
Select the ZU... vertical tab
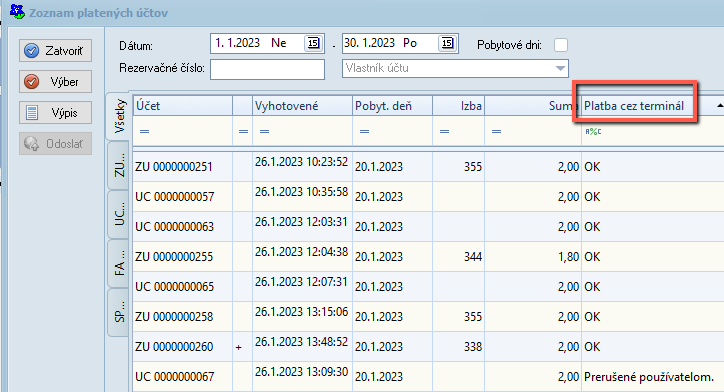point(119,165)
